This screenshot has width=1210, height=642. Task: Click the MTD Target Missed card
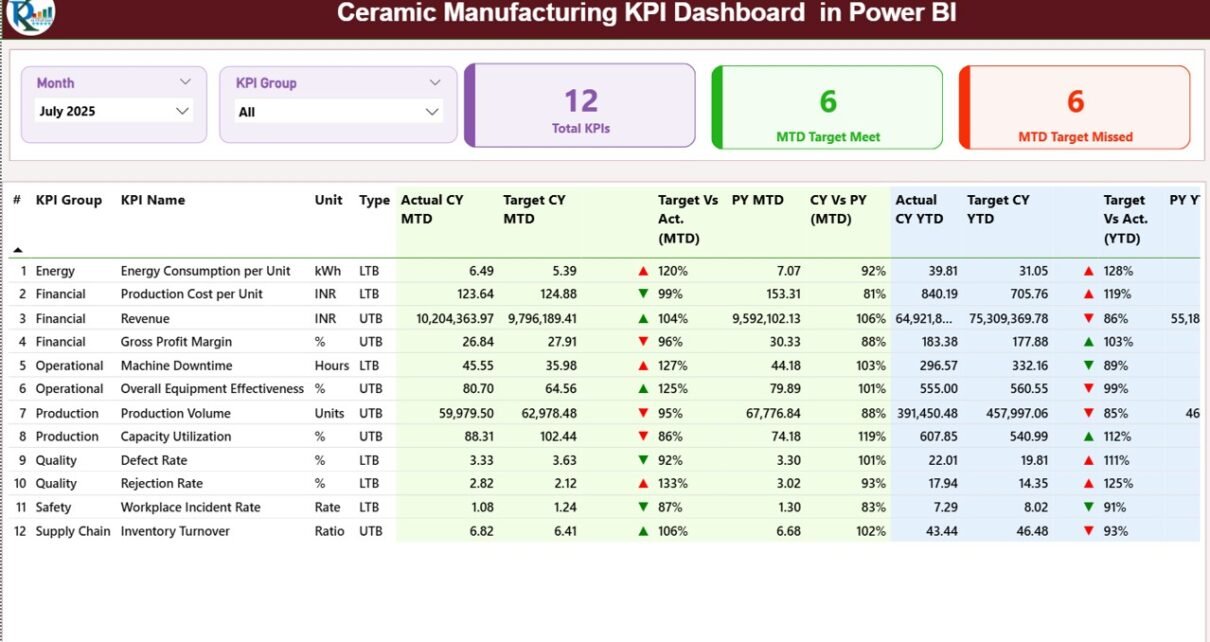coord(1075,107)
